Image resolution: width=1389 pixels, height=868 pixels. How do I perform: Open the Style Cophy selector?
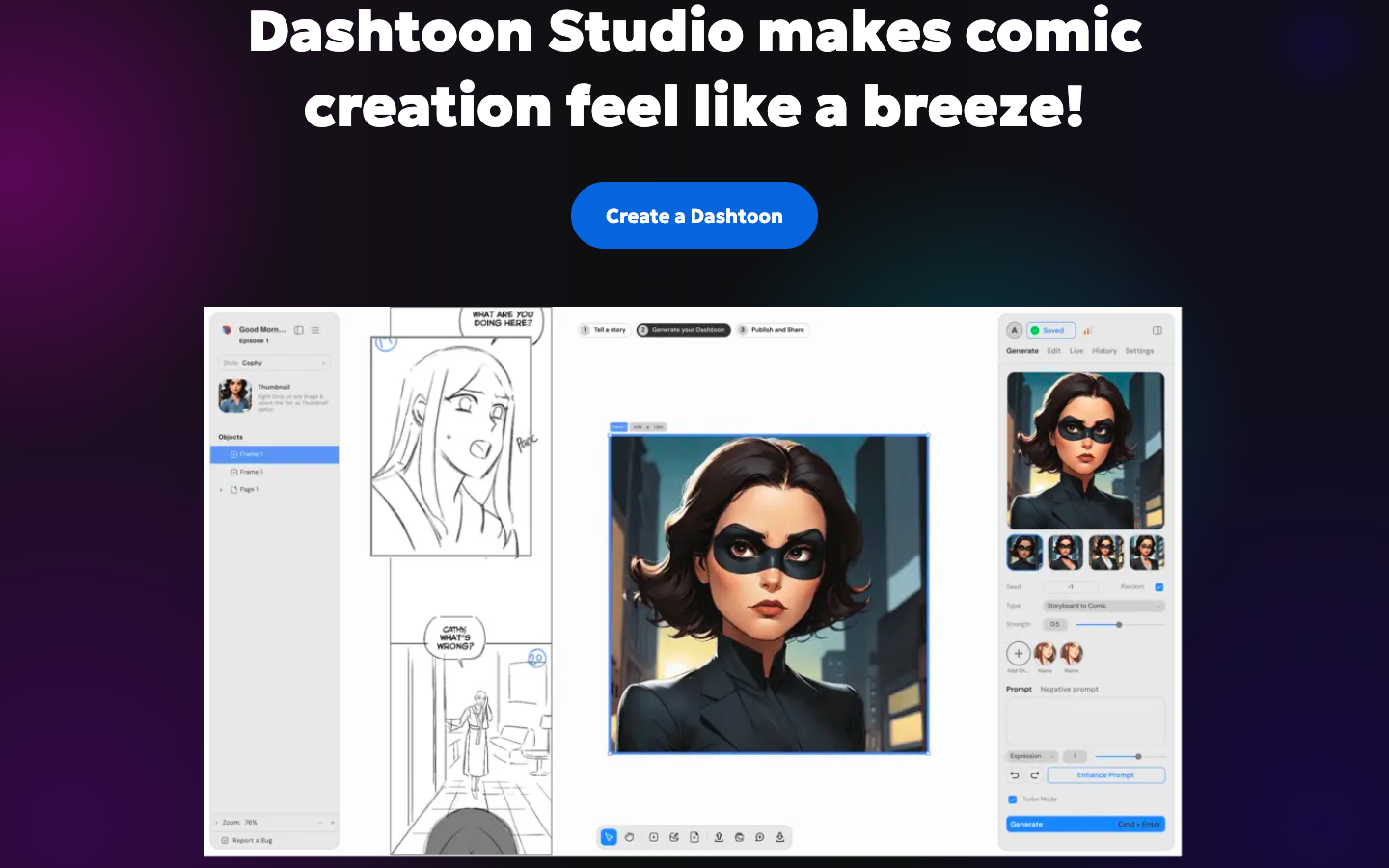274,363
